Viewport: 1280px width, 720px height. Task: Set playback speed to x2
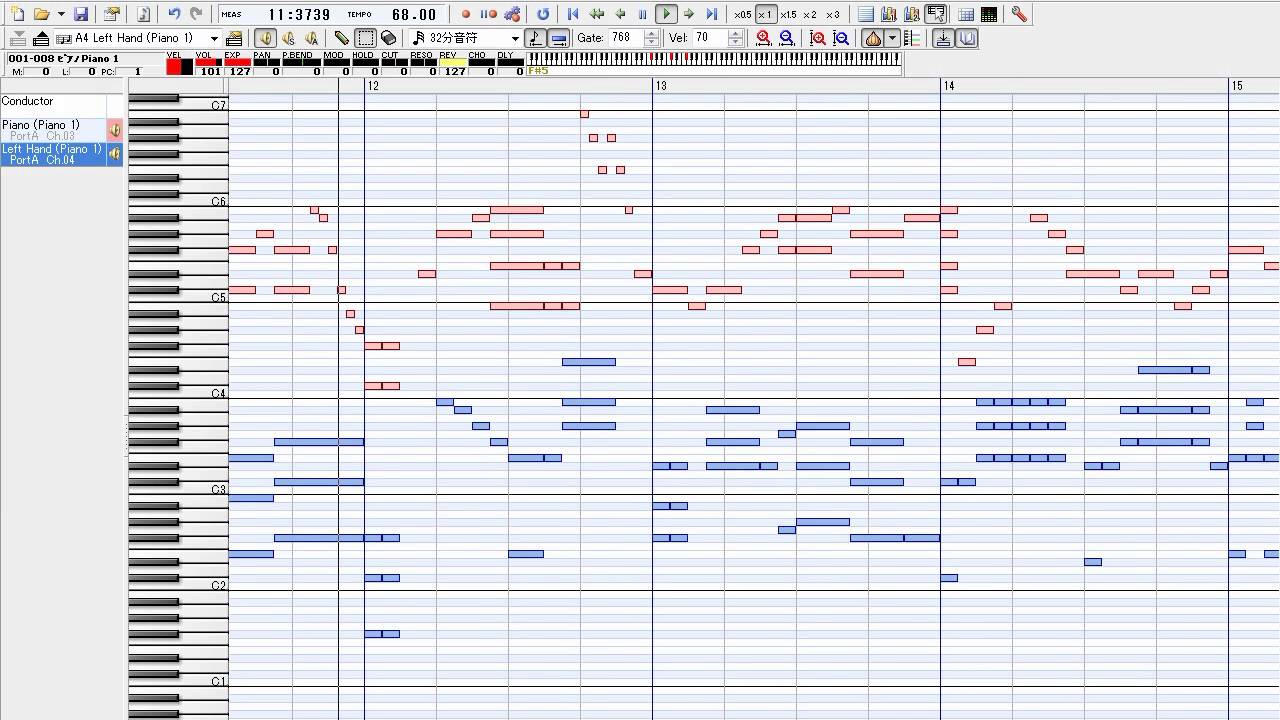[x=810, y=14]
